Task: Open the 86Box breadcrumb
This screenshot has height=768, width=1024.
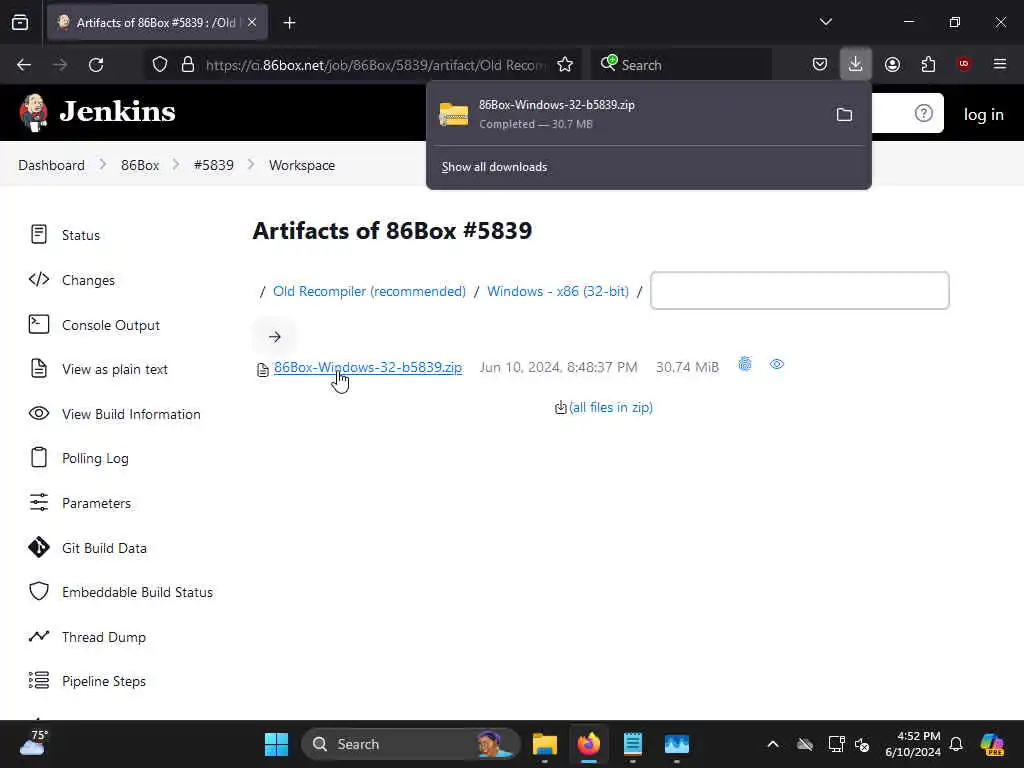Action: (140, 165)
